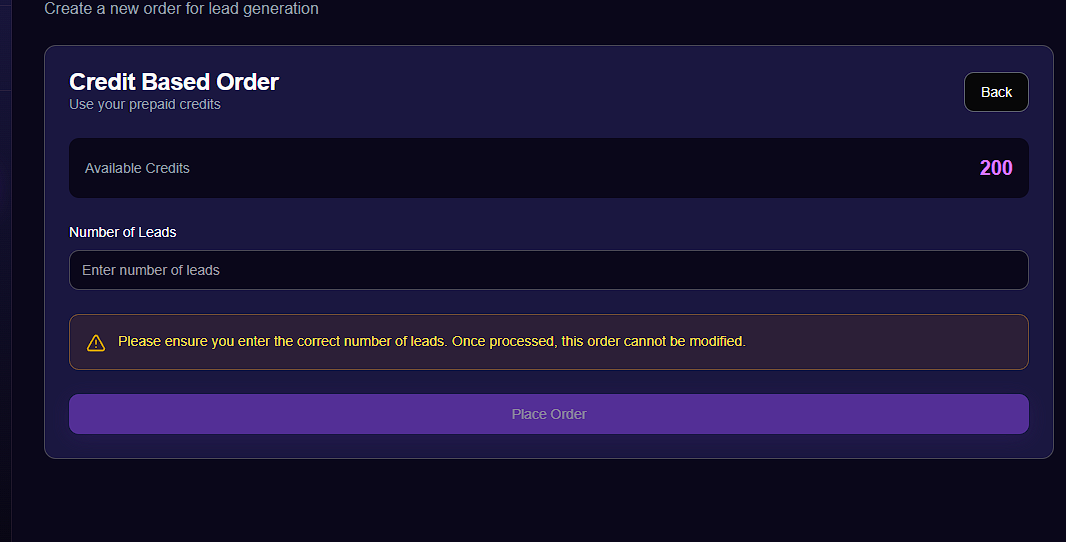Click the 'Use your prepaid credits' subtitle
This screenshot has height=542, width=1066.
(x=145, y=104)
